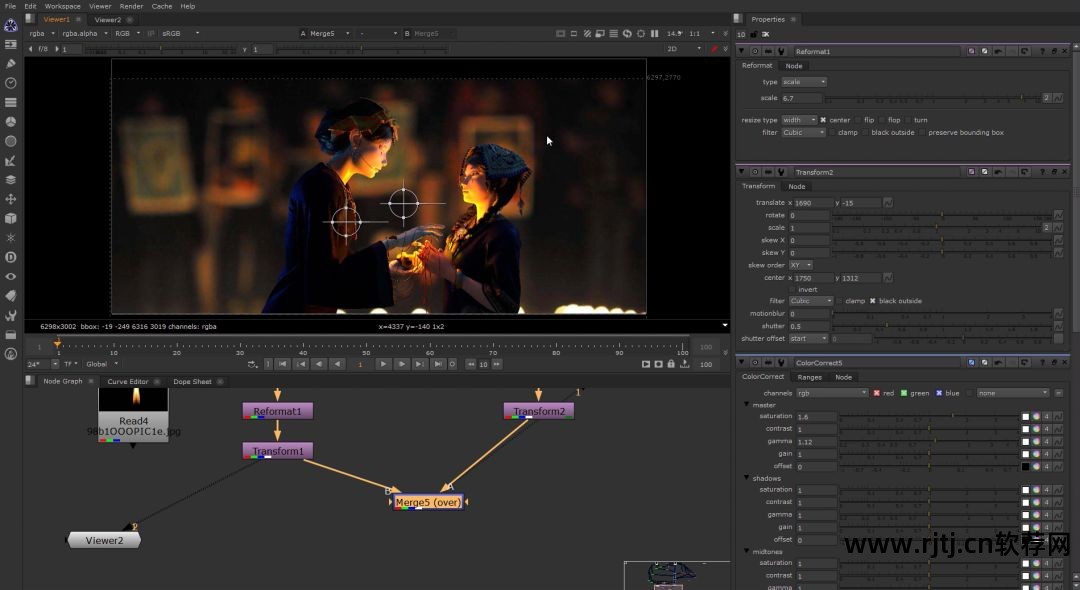The height and width of the screenshot is (590, 1080).
Task: Select the Merge5 (over) node
Action: point(427,502)
